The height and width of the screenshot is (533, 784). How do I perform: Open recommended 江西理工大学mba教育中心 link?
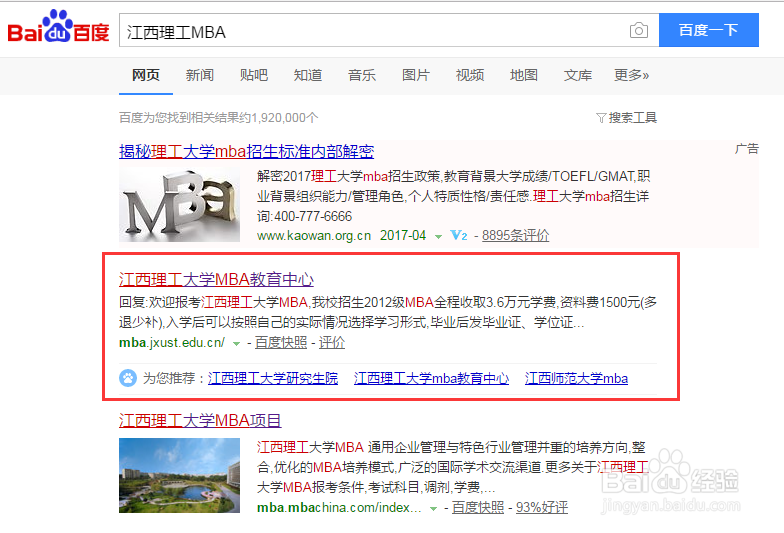point(432,378)
